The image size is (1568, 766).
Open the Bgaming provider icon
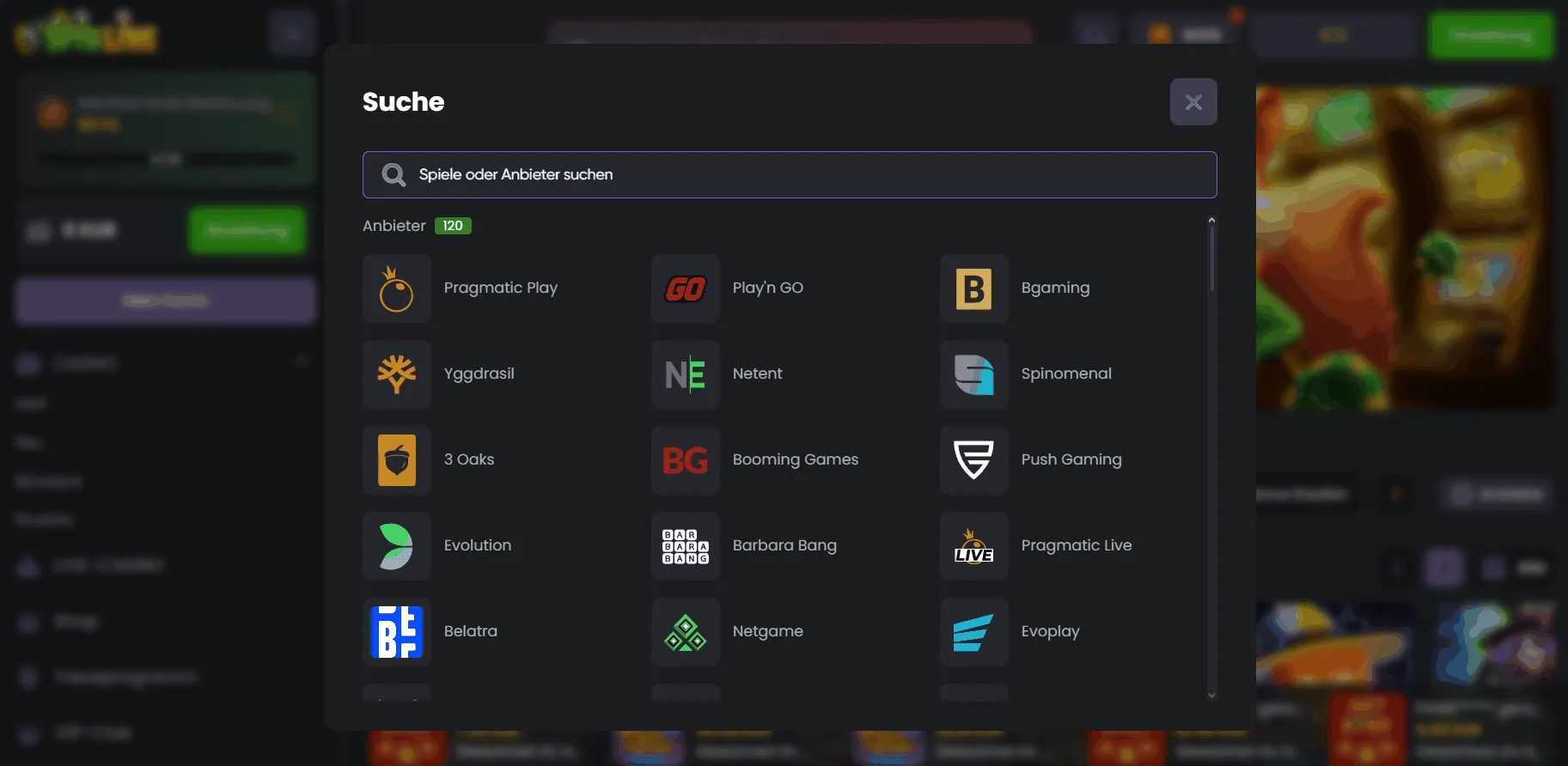click(973, 289)
